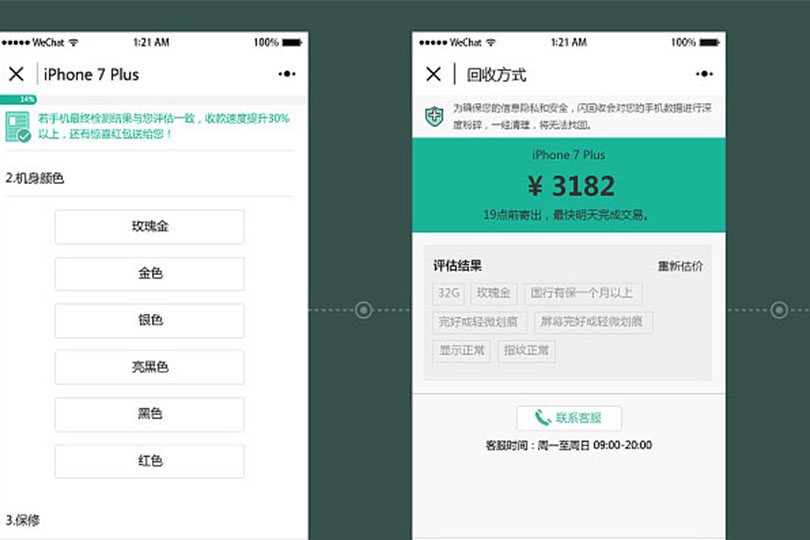This screenshot has height=540, width=810.
Task: Click the green document check icon
Action: click(x=18, y=126)
